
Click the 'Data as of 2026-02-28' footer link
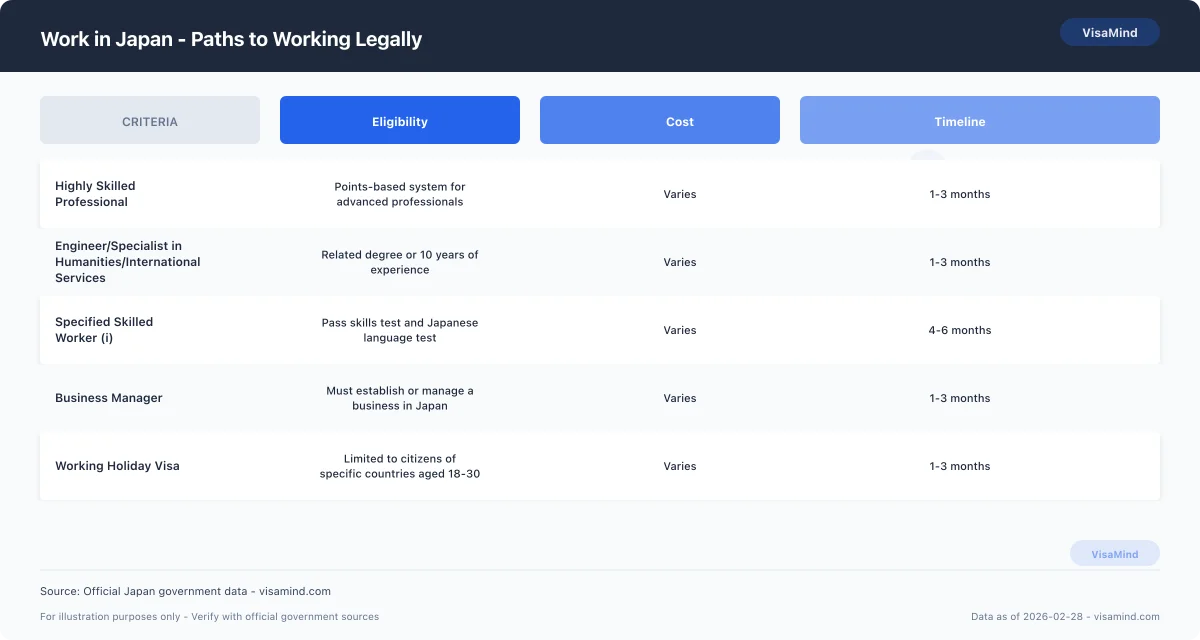[1065, 617]
